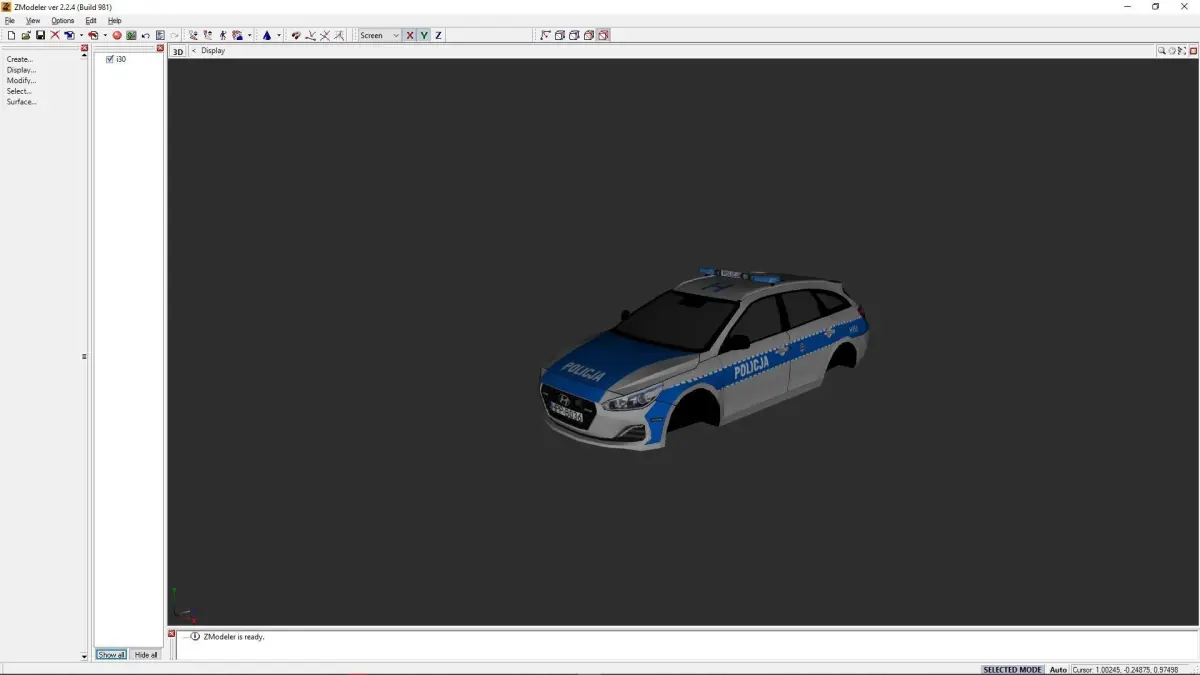Open the View menu
The width and height of the screenshot is (1200, 675).
(x=33, y=20)
